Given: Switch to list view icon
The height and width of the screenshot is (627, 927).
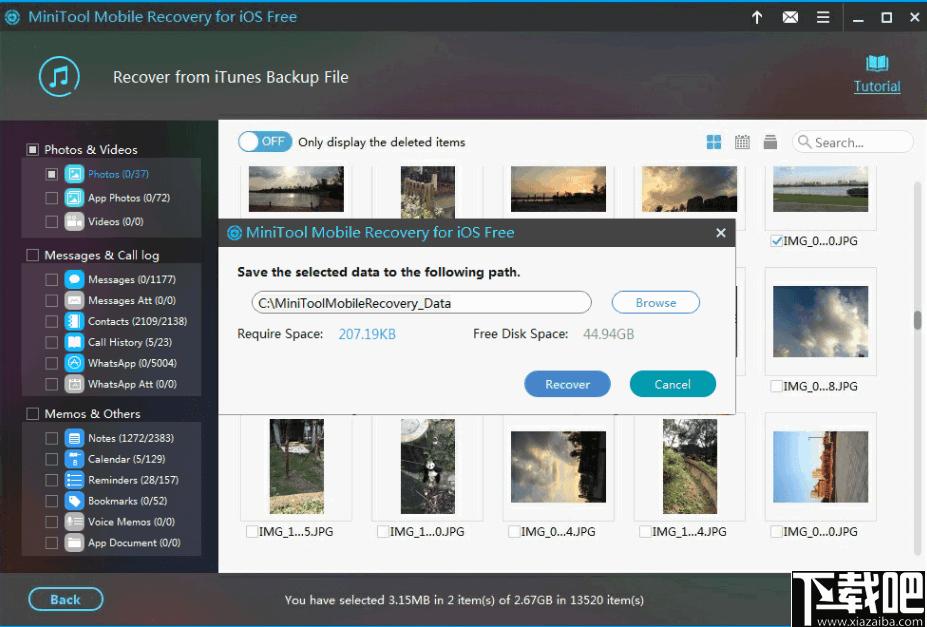Looking at the screenshot, I should (770, 142).
